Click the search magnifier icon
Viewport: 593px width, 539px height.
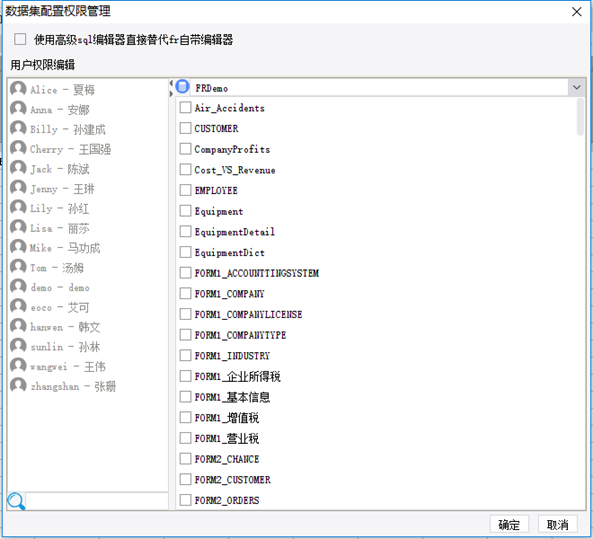(16, 502)
